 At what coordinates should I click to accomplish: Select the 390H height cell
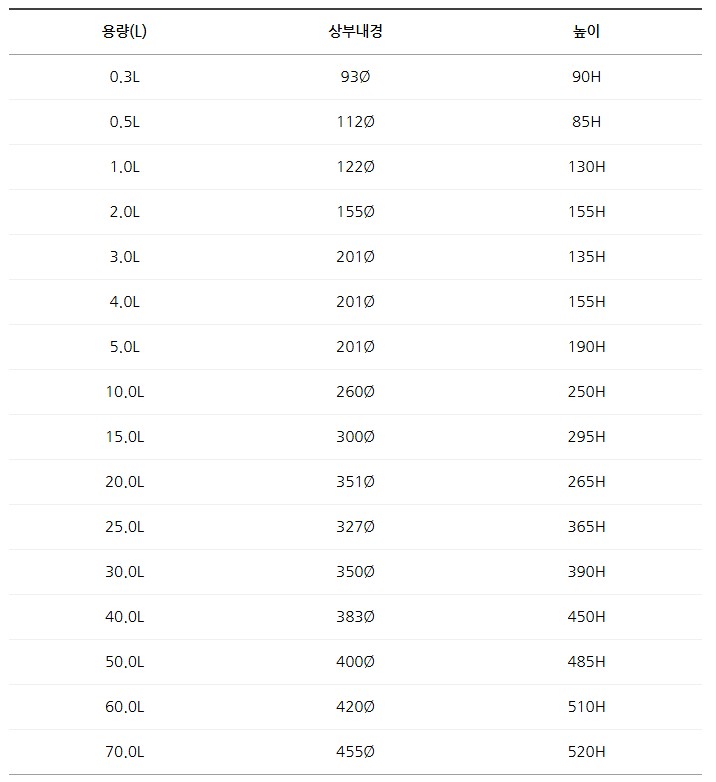tap(586, 572)
